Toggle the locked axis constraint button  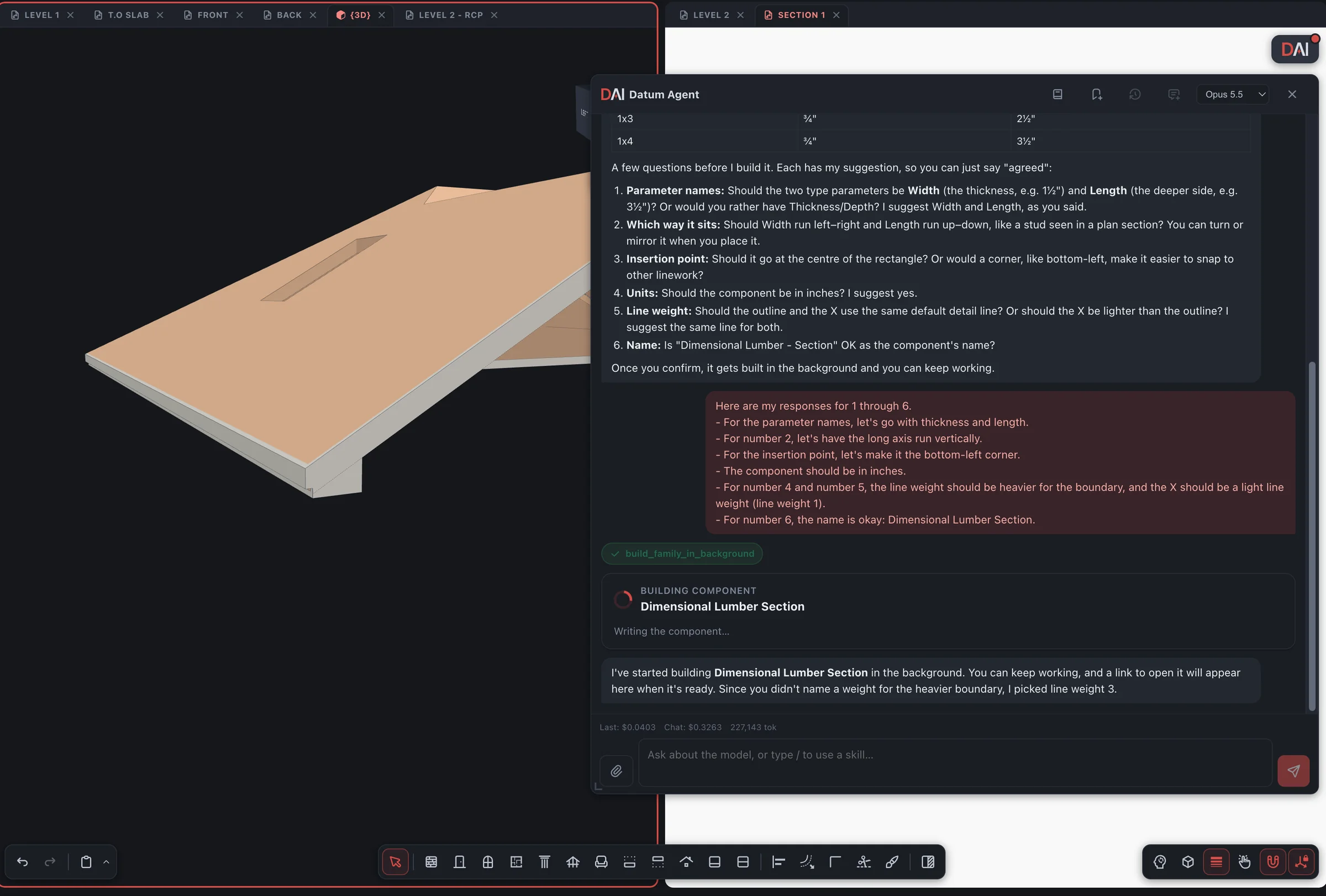pyautogui.click(x=1301, y=862)
